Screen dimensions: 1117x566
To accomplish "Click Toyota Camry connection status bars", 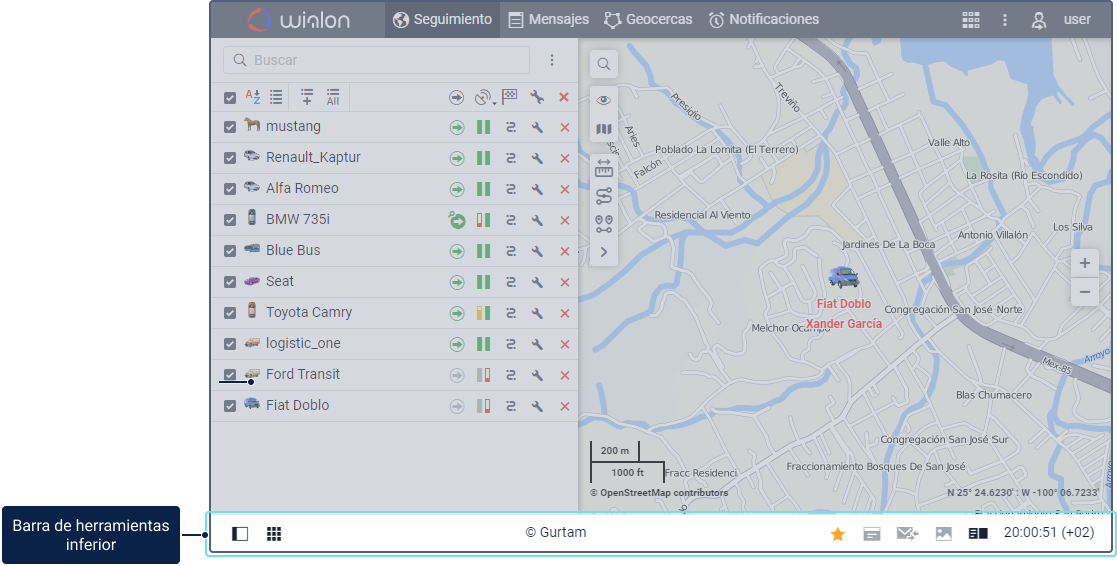I will [484, 313].
